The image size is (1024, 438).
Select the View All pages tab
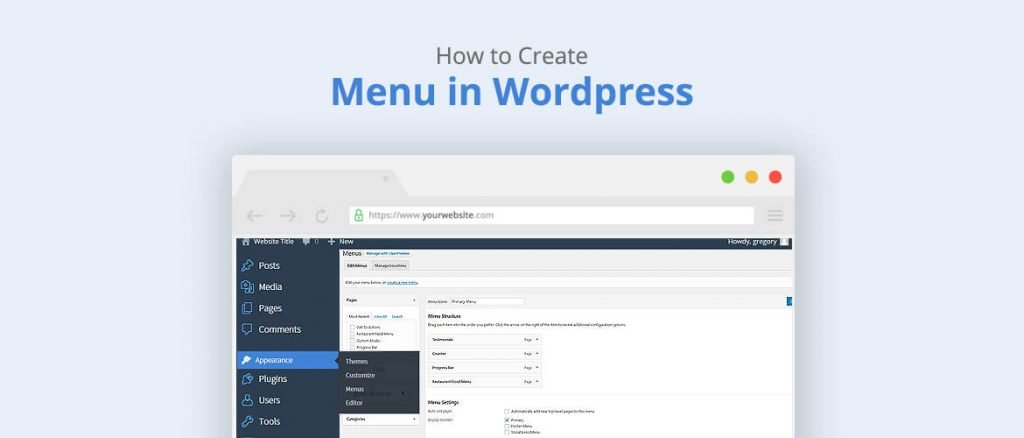[x=380, y=317]
